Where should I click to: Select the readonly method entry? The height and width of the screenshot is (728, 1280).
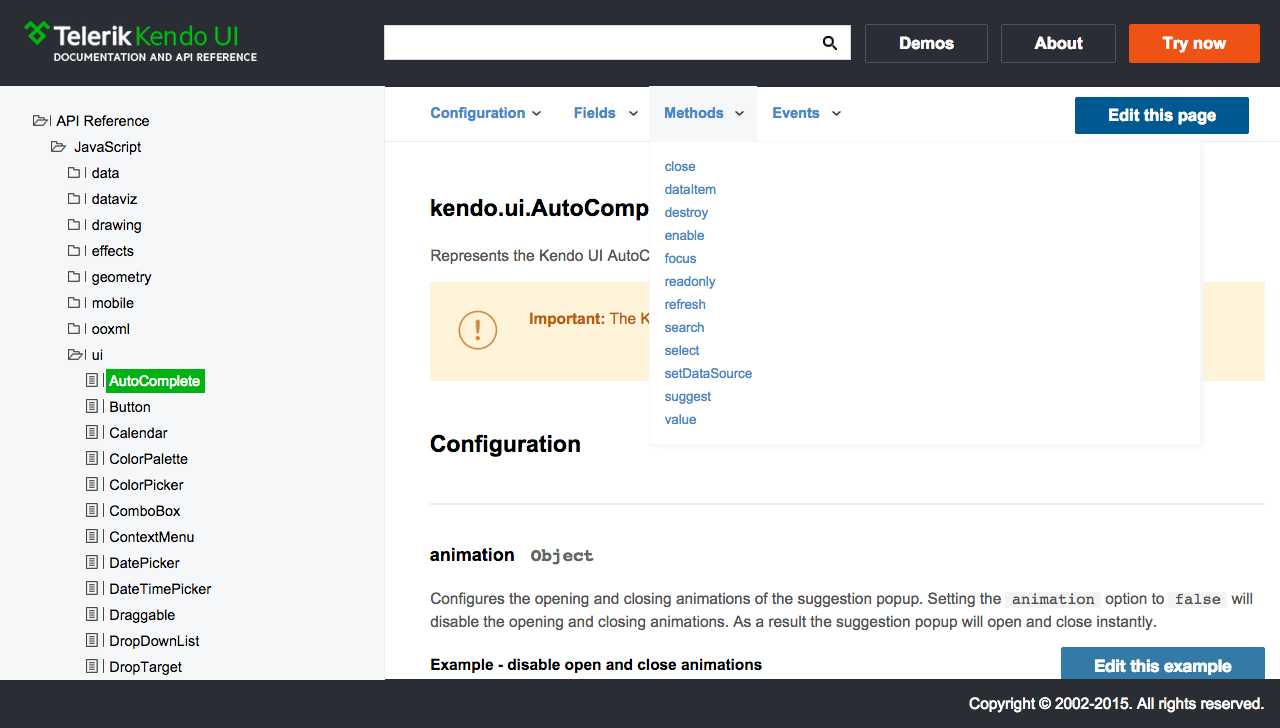point(690,281)
